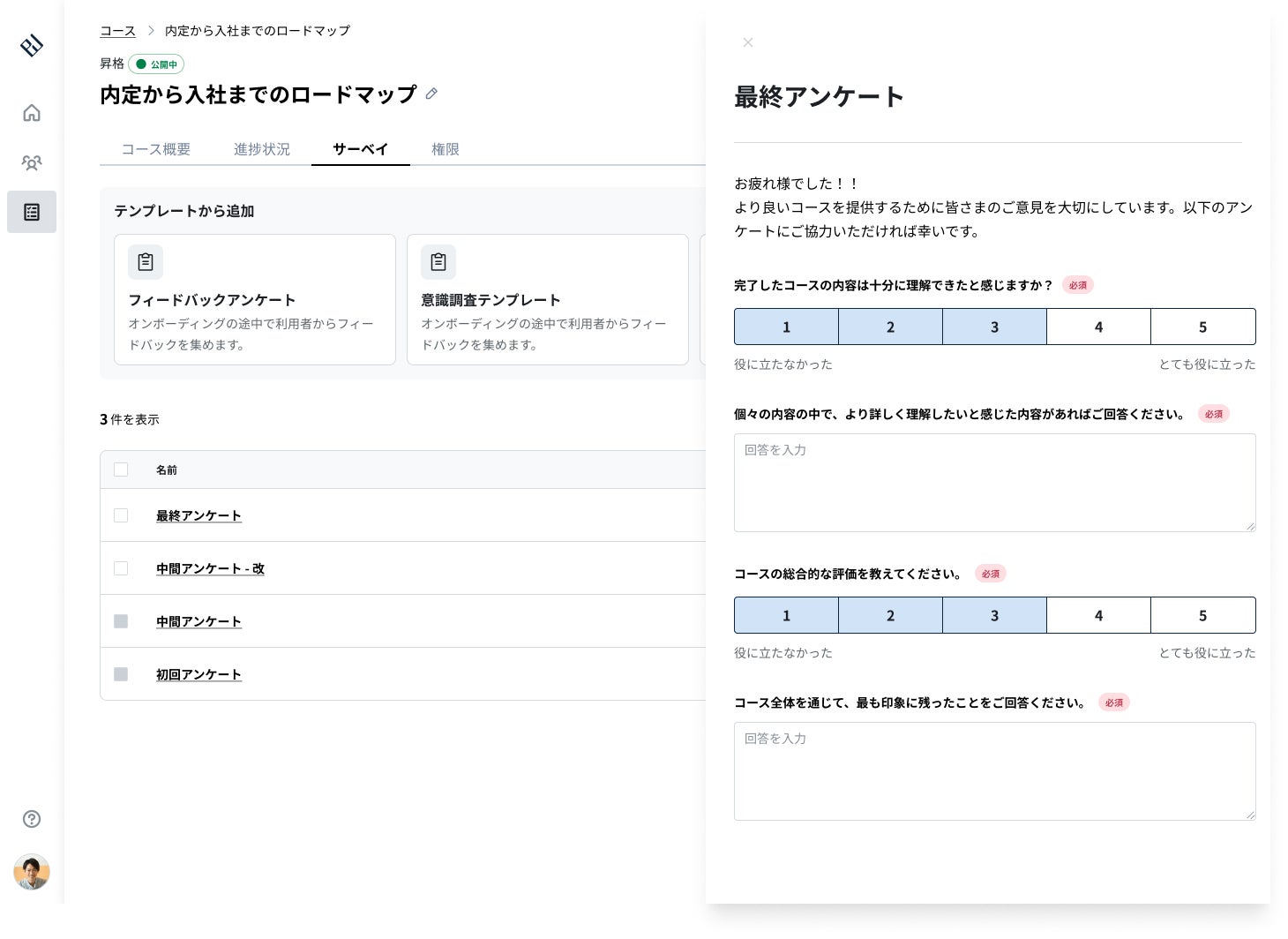This screenshot has width=1288, height=939.
Task: Check the box beside 最終アンケート row
Action: pos(121,515)
